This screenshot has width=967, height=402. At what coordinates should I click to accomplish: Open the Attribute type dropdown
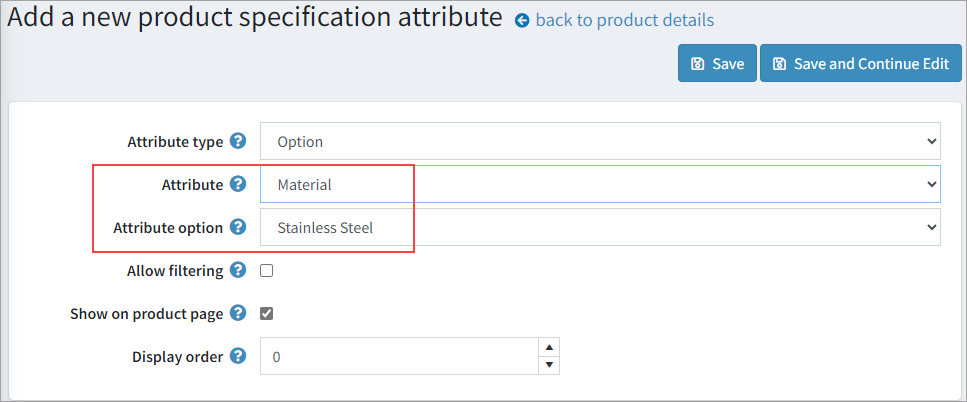600,142
